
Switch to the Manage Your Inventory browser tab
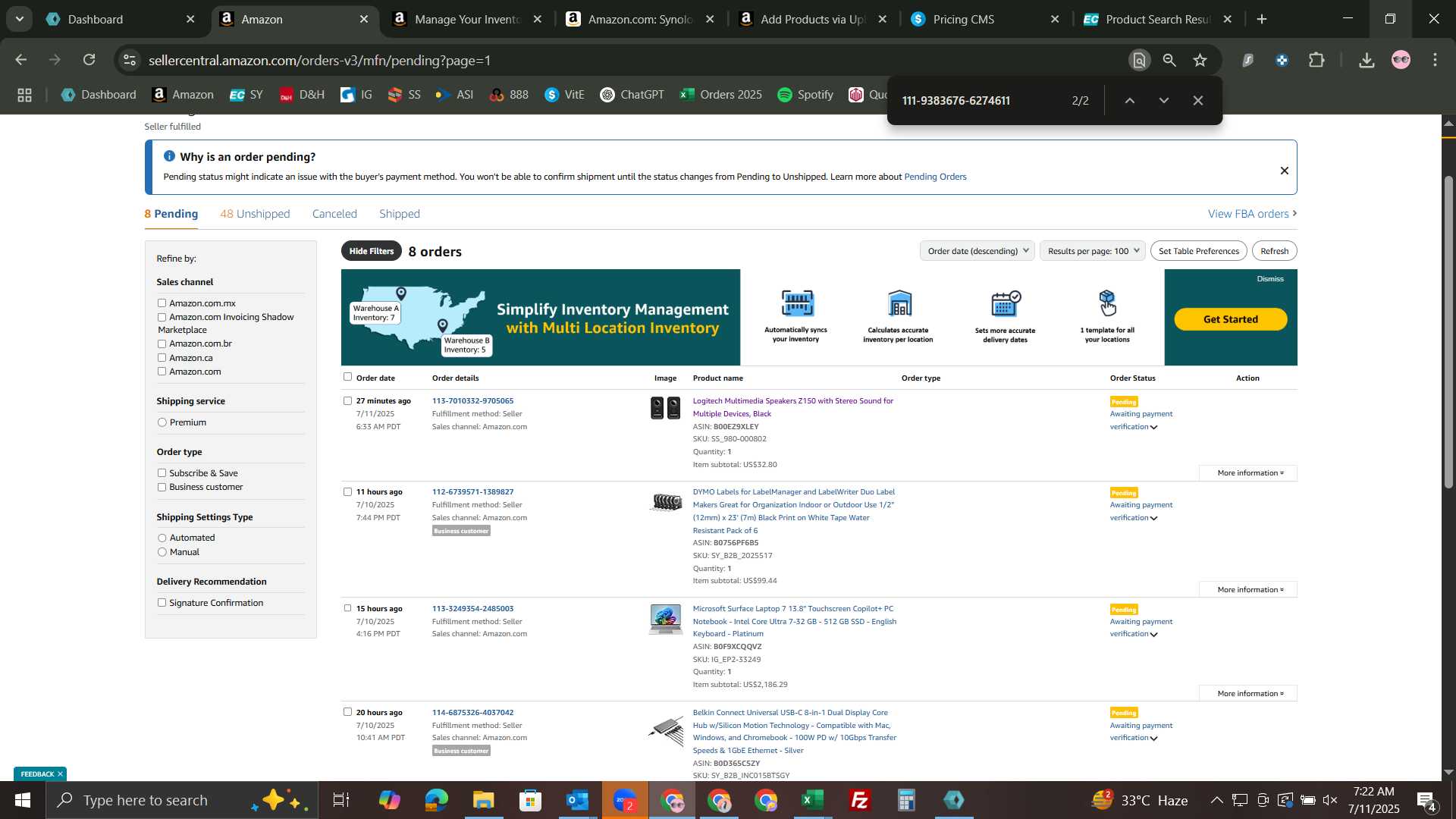(467, 19)
